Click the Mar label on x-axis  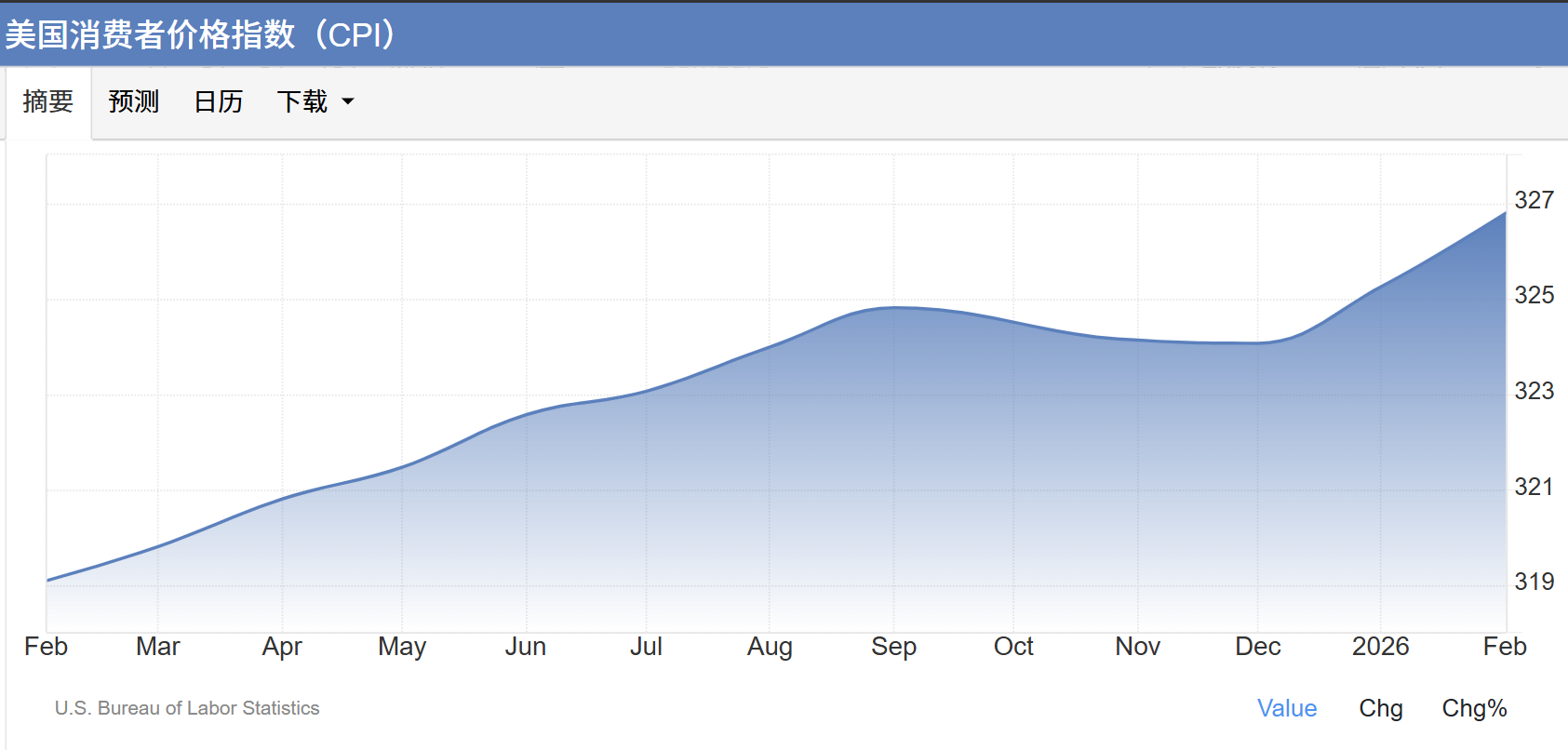157,647
